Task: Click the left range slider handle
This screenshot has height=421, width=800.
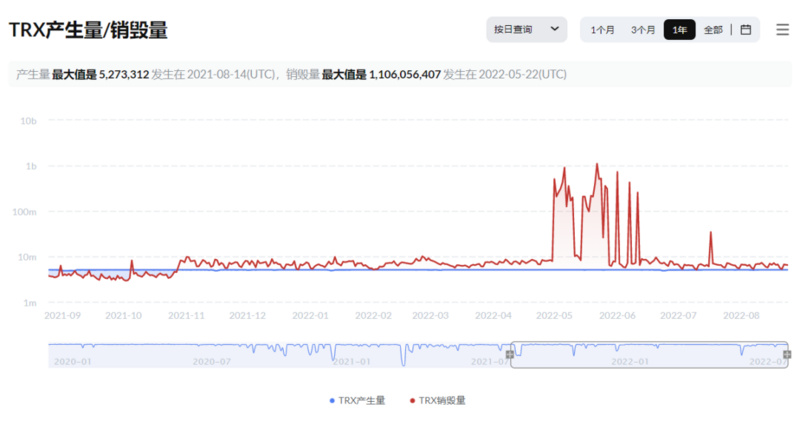Action: point(510,354)
